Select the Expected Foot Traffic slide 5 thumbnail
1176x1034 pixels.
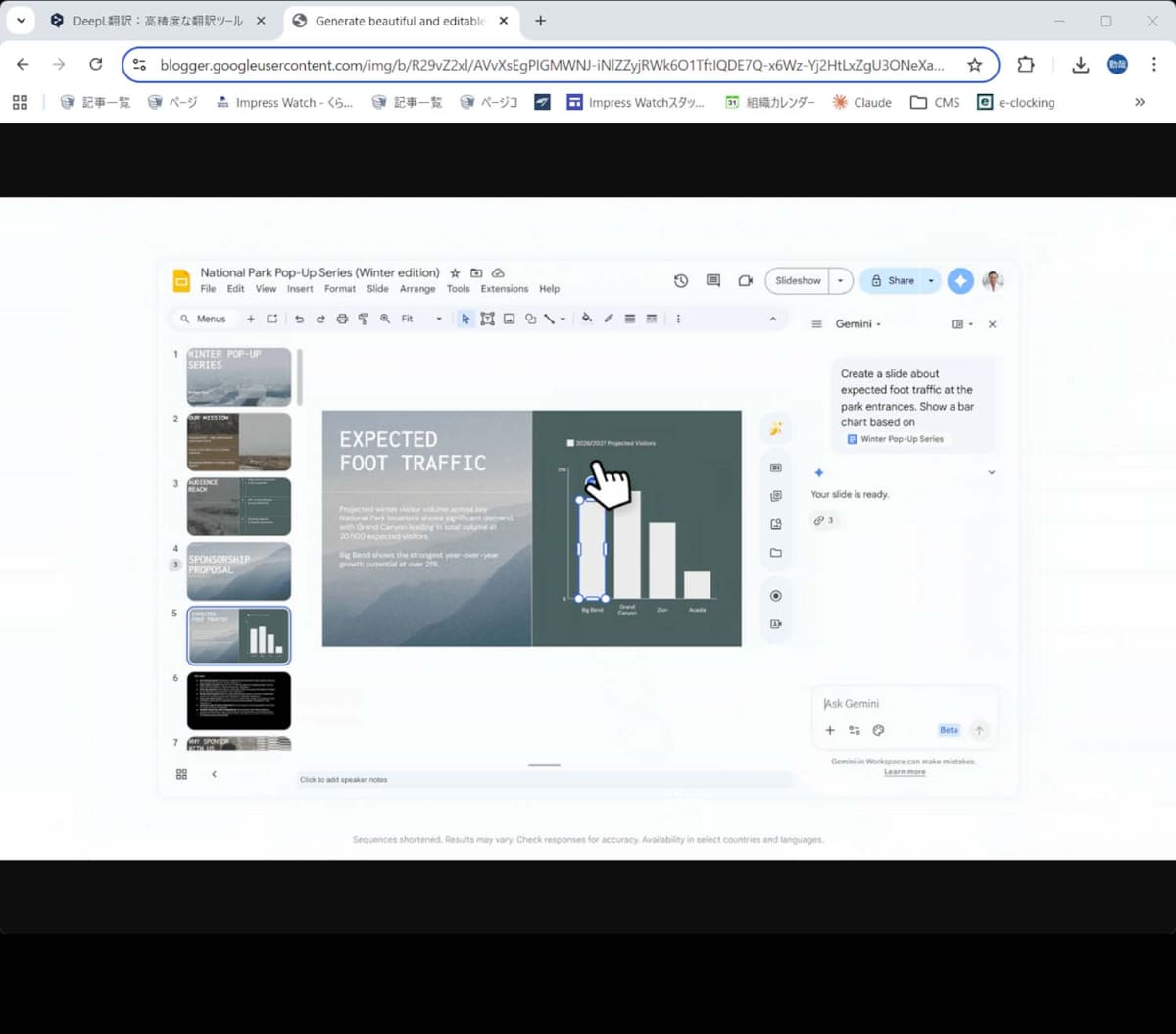pos(239,636)
